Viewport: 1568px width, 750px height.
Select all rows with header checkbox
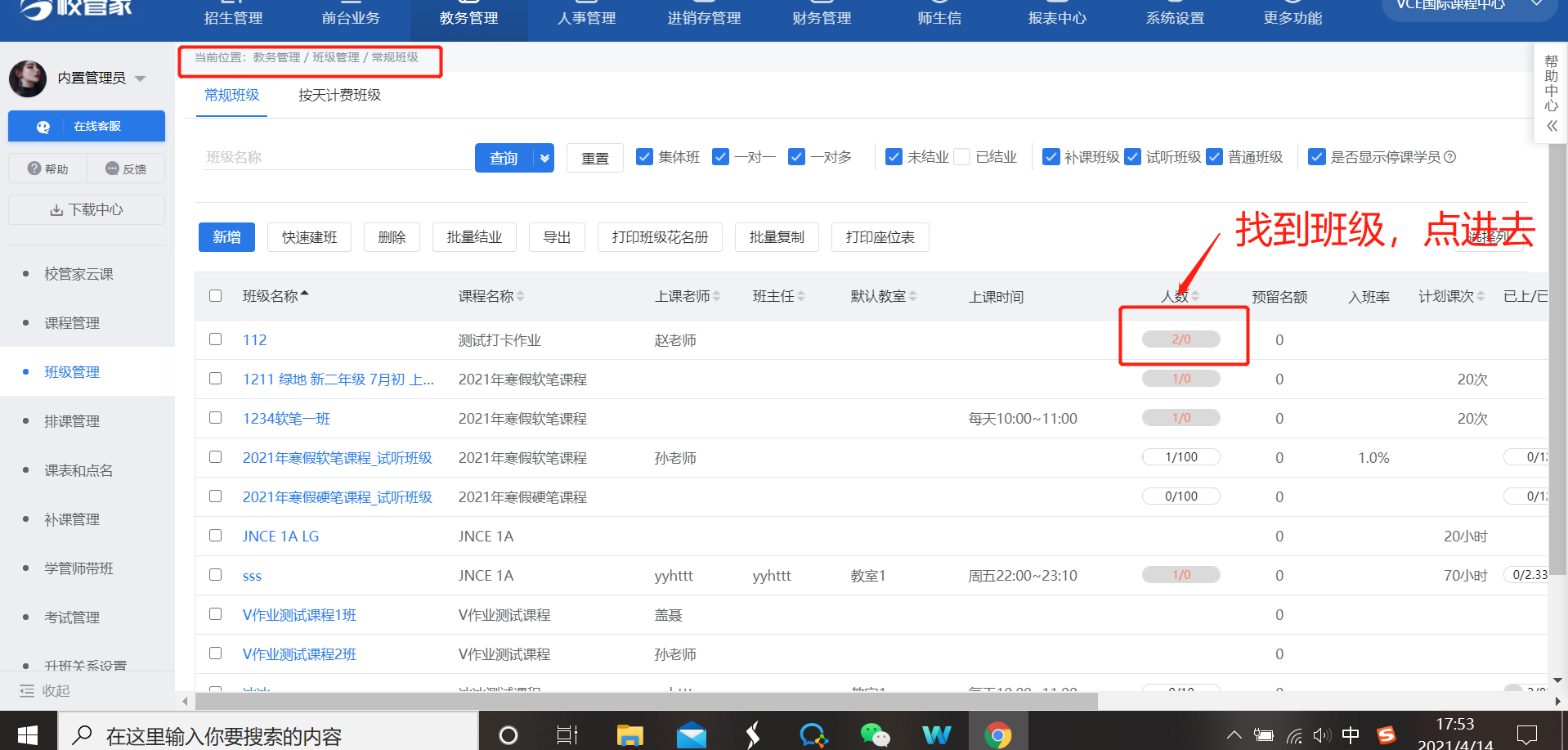click(215, 295)
